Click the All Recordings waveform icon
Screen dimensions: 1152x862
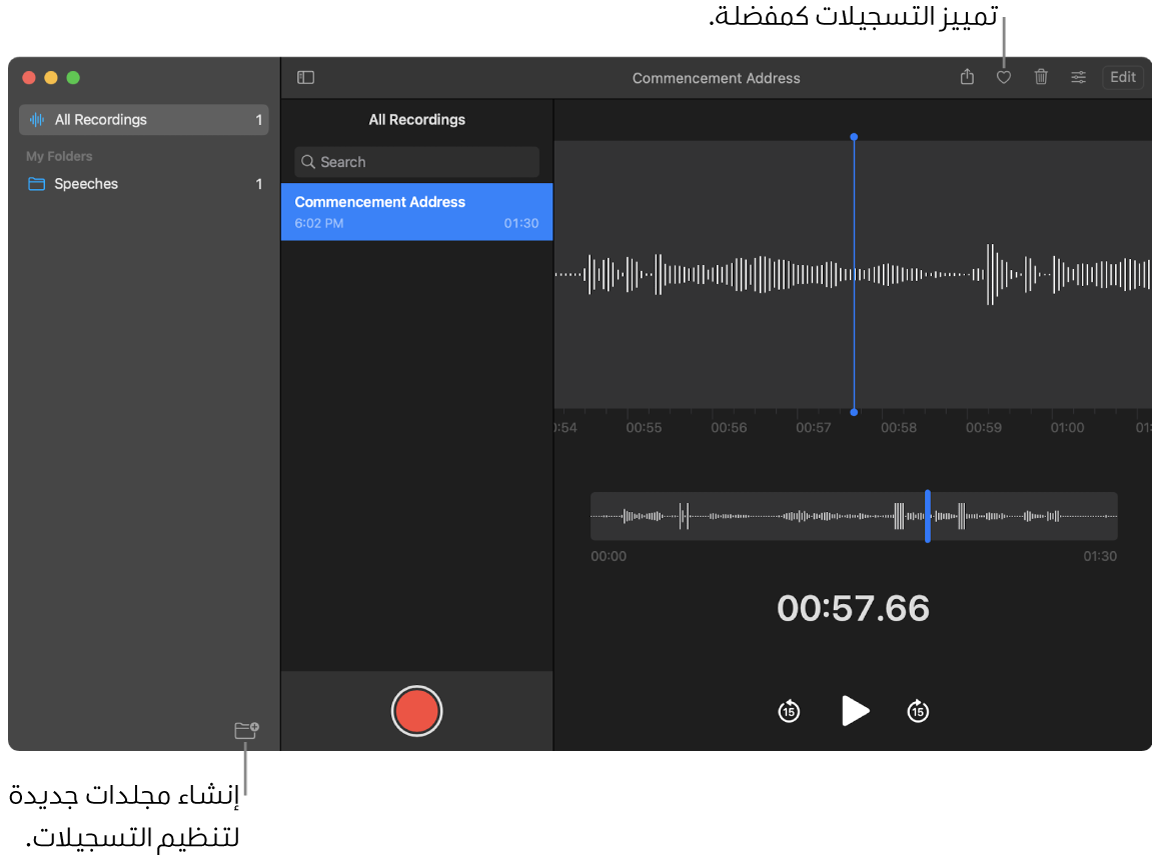point(37,119)
